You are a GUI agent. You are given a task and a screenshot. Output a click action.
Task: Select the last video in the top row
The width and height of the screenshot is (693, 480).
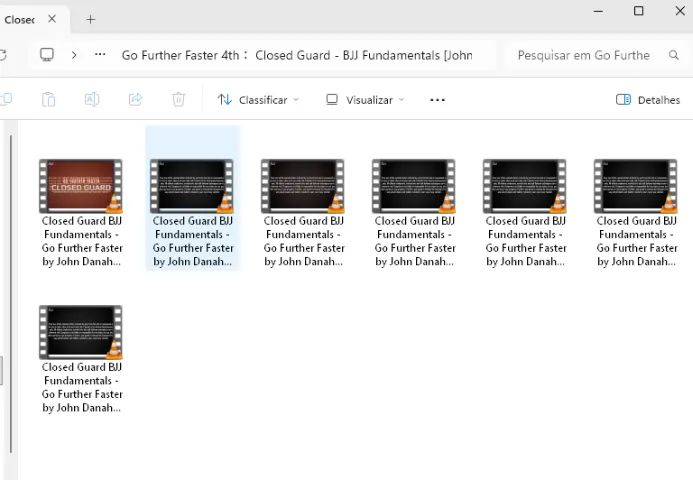[x=636, y=213]
